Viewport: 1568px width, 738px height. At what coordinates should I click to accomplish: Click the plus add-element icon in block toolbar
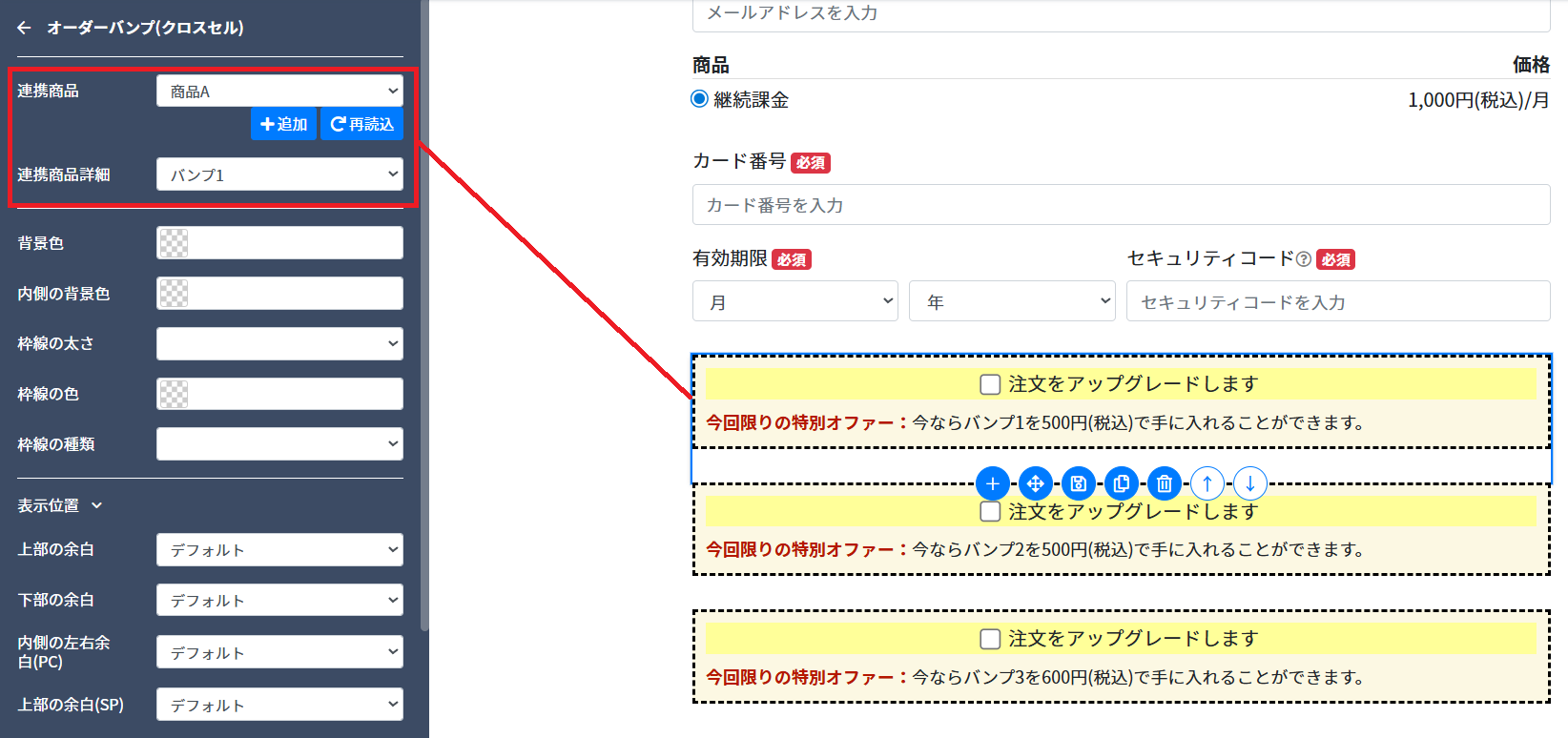[992, 483]
